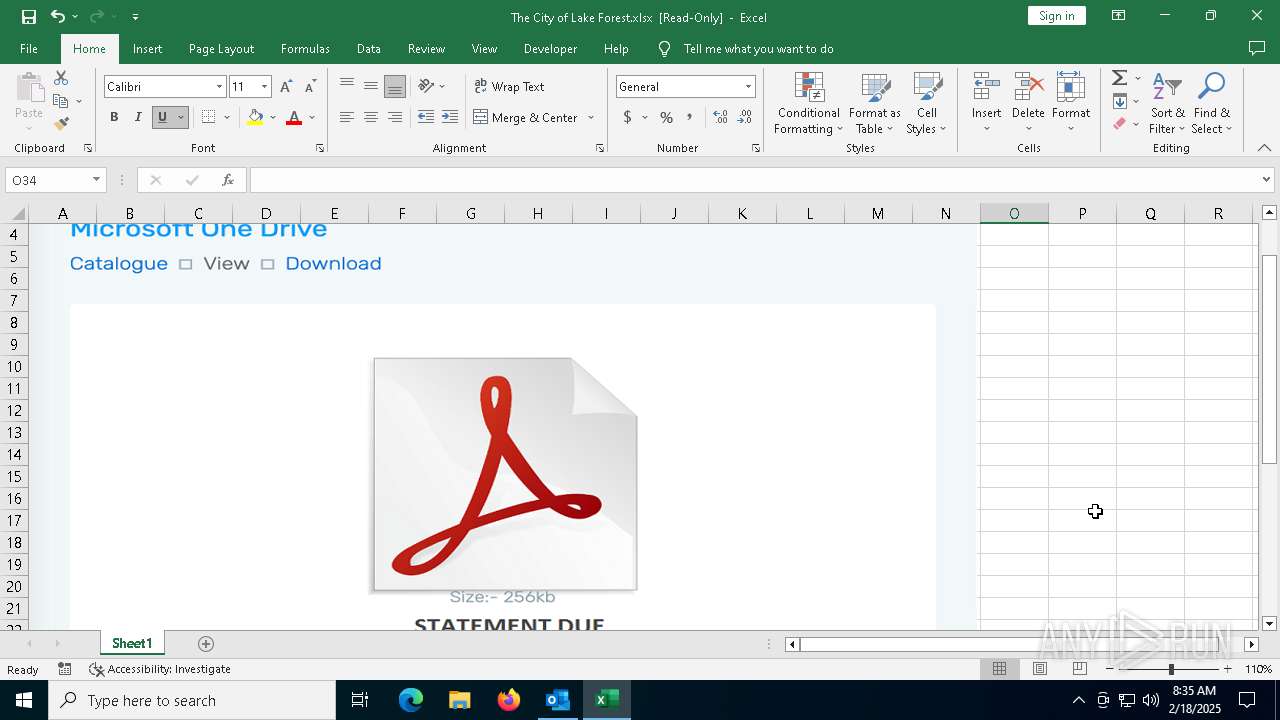Open font color dropdown arrow
This screenshot has width=1280, height=720.
coord(312,117)
